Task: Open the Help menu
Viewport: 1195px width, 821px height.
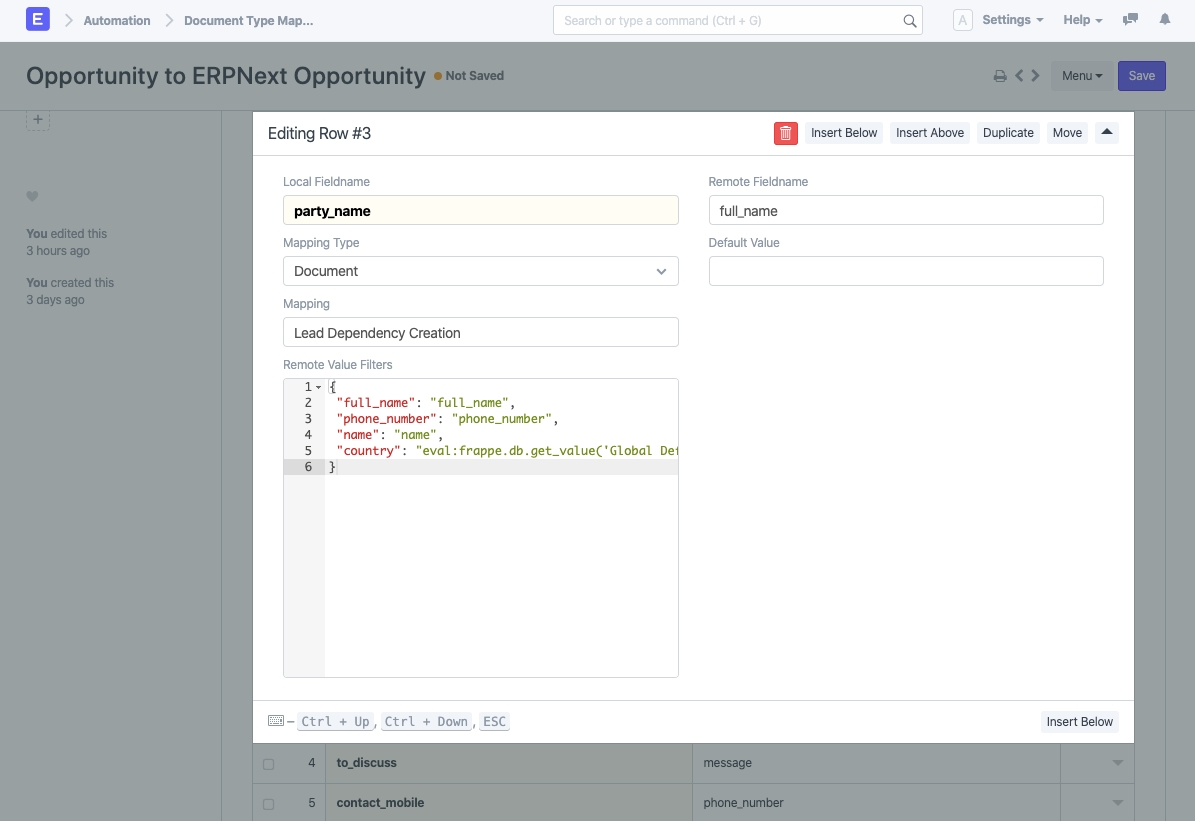Action: (x=1082, y=20)
